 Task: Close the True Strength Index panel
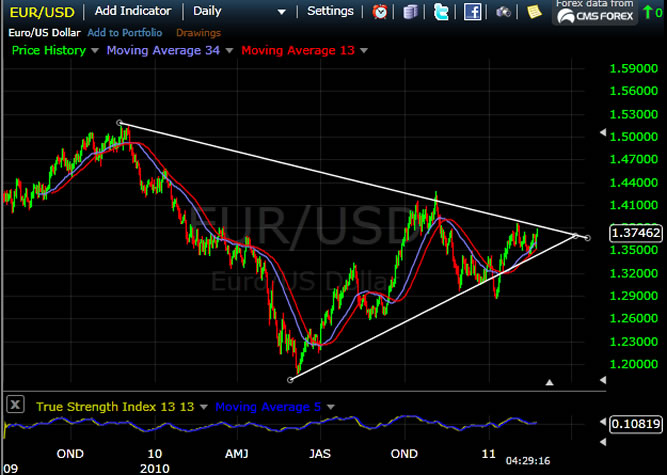click(x=16, y=405)
